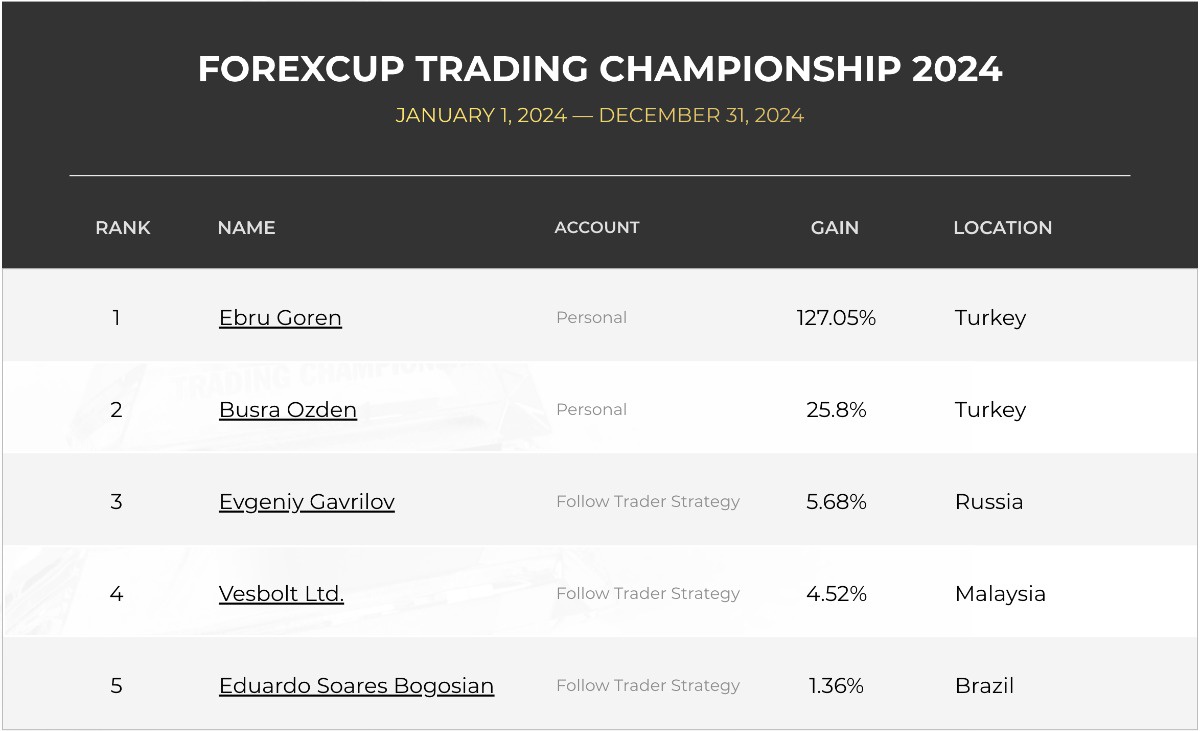Click Personal account type in rank 1 row
The height and width of the screenshot is (731, 1200).
point(591,318)
